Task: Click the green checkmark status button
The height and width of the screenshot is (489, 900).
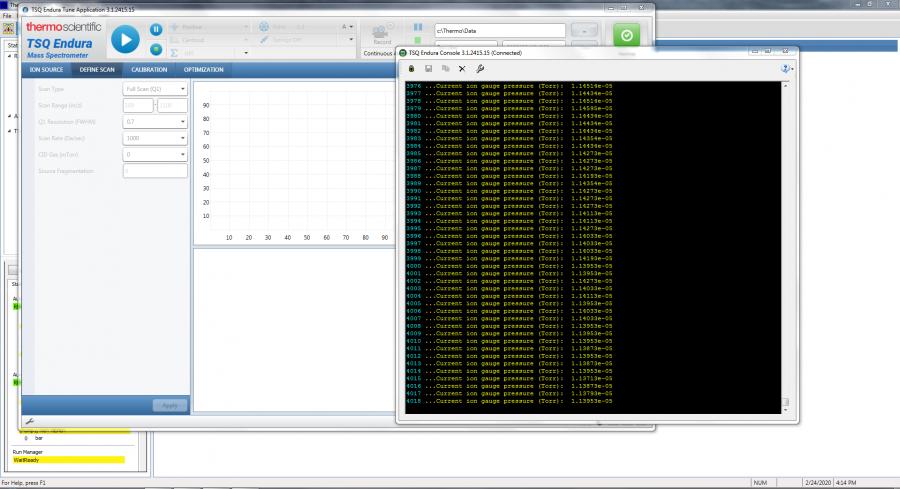Action: click(627, 34)
